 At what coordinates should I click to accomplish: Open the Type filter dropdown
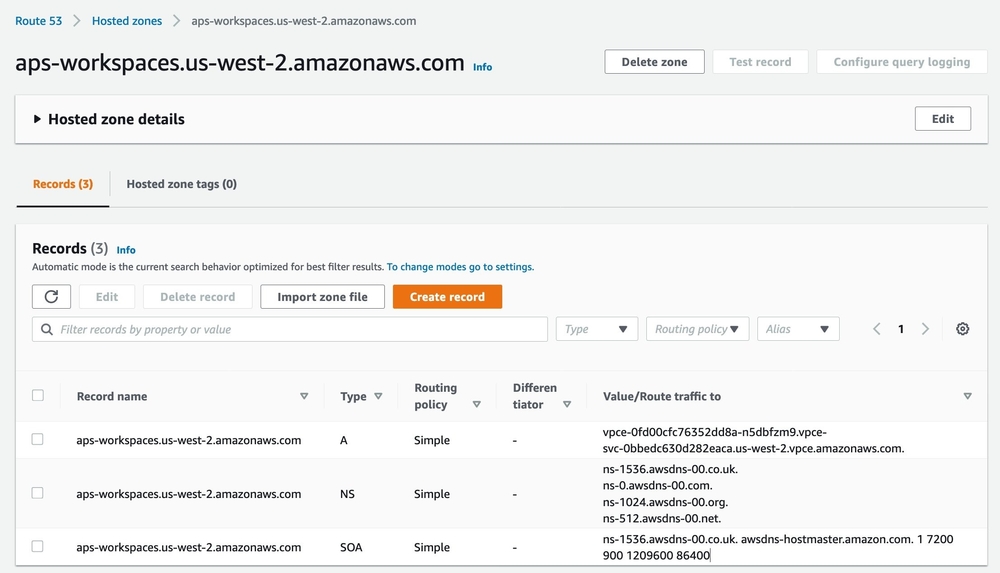point(597,329)
